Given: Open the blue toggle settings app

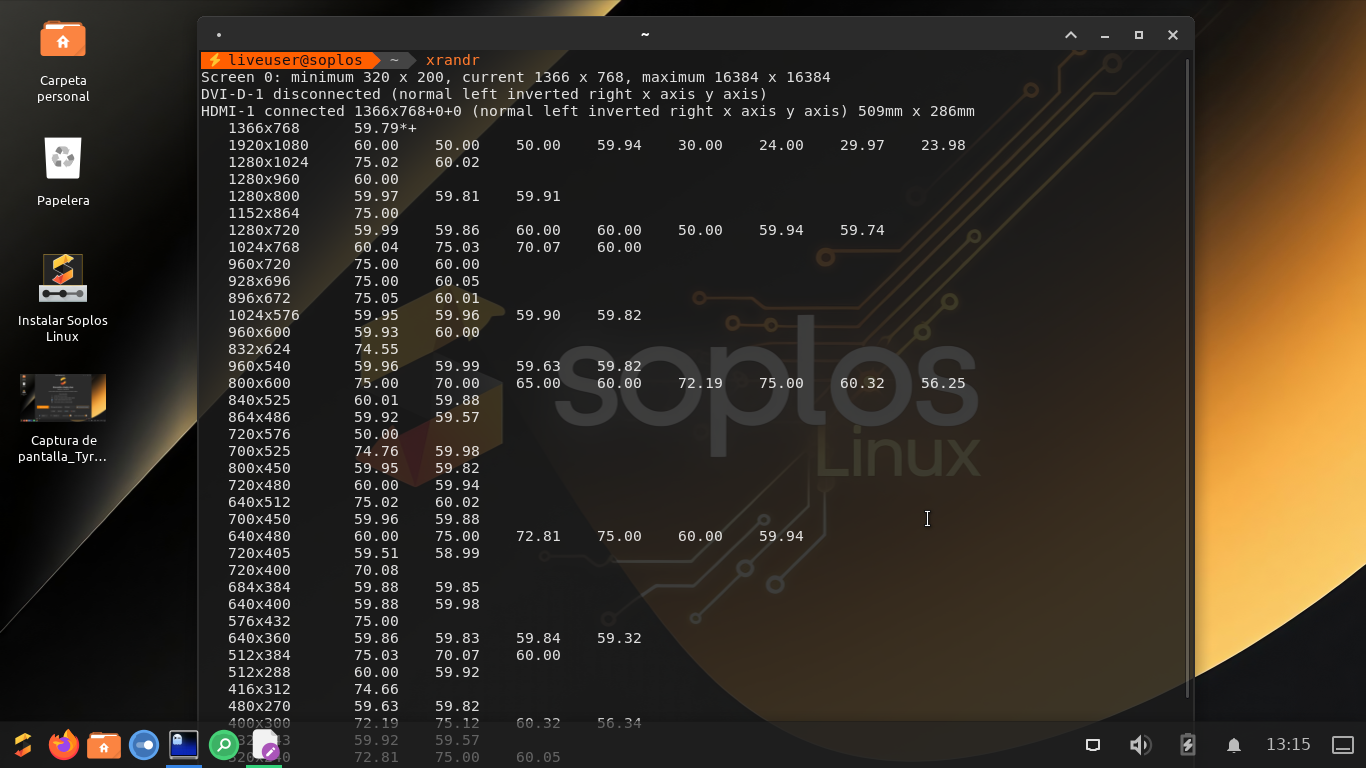Looking at the screenshot, I should point(144,745).
